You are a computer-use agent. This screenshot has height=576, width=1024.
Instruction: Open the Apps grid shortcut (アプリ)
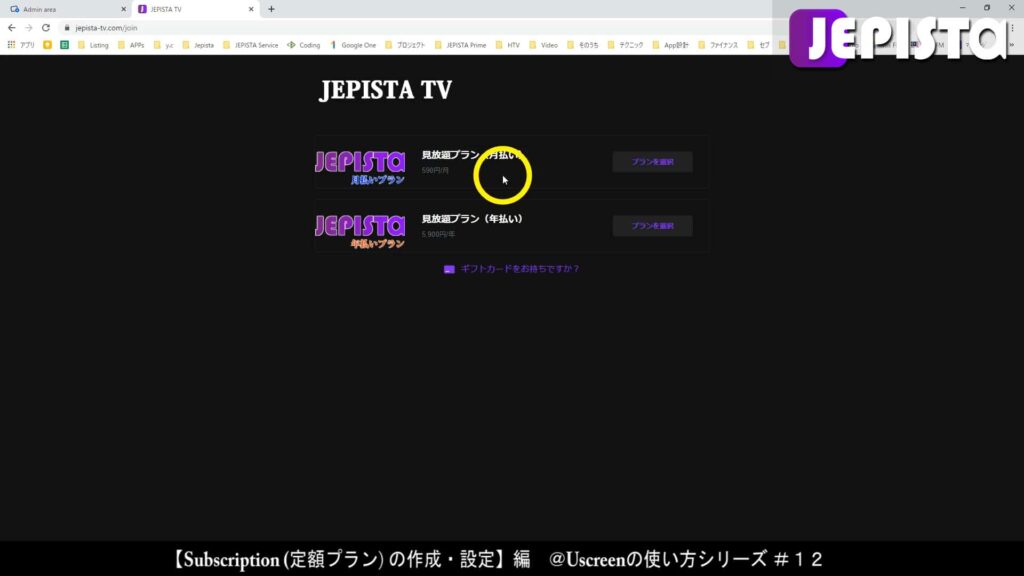pyautogui.click(x=21, y=45)
